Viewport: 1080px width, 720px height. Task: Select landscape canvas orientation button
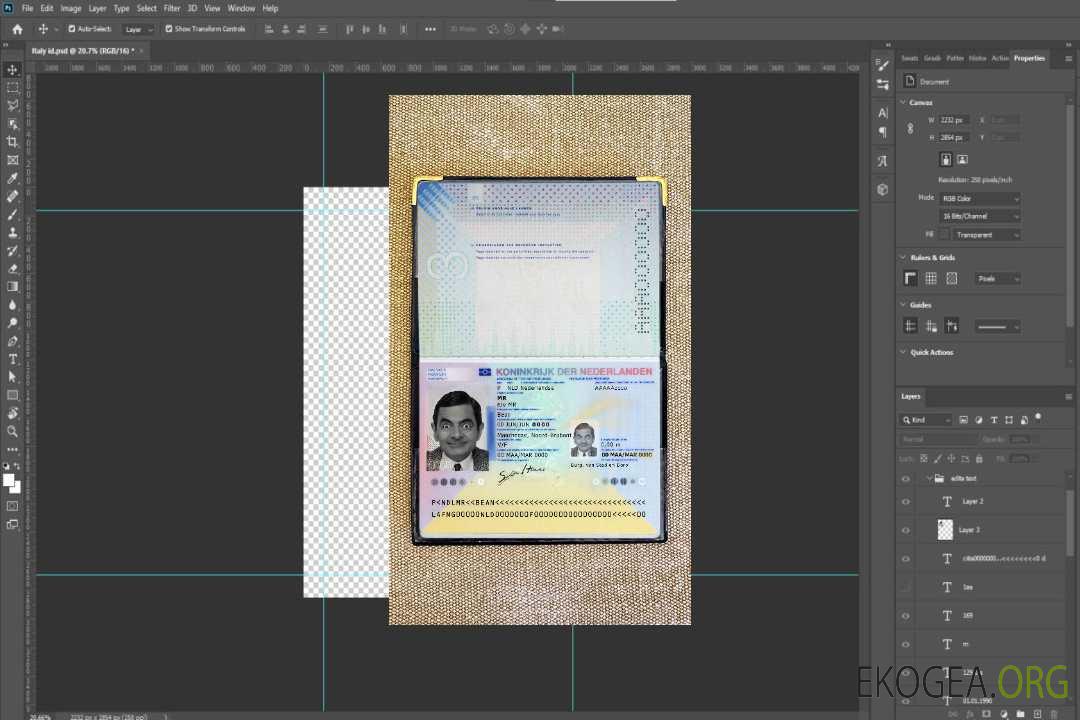pyautogui.click(x=963, y=160)
